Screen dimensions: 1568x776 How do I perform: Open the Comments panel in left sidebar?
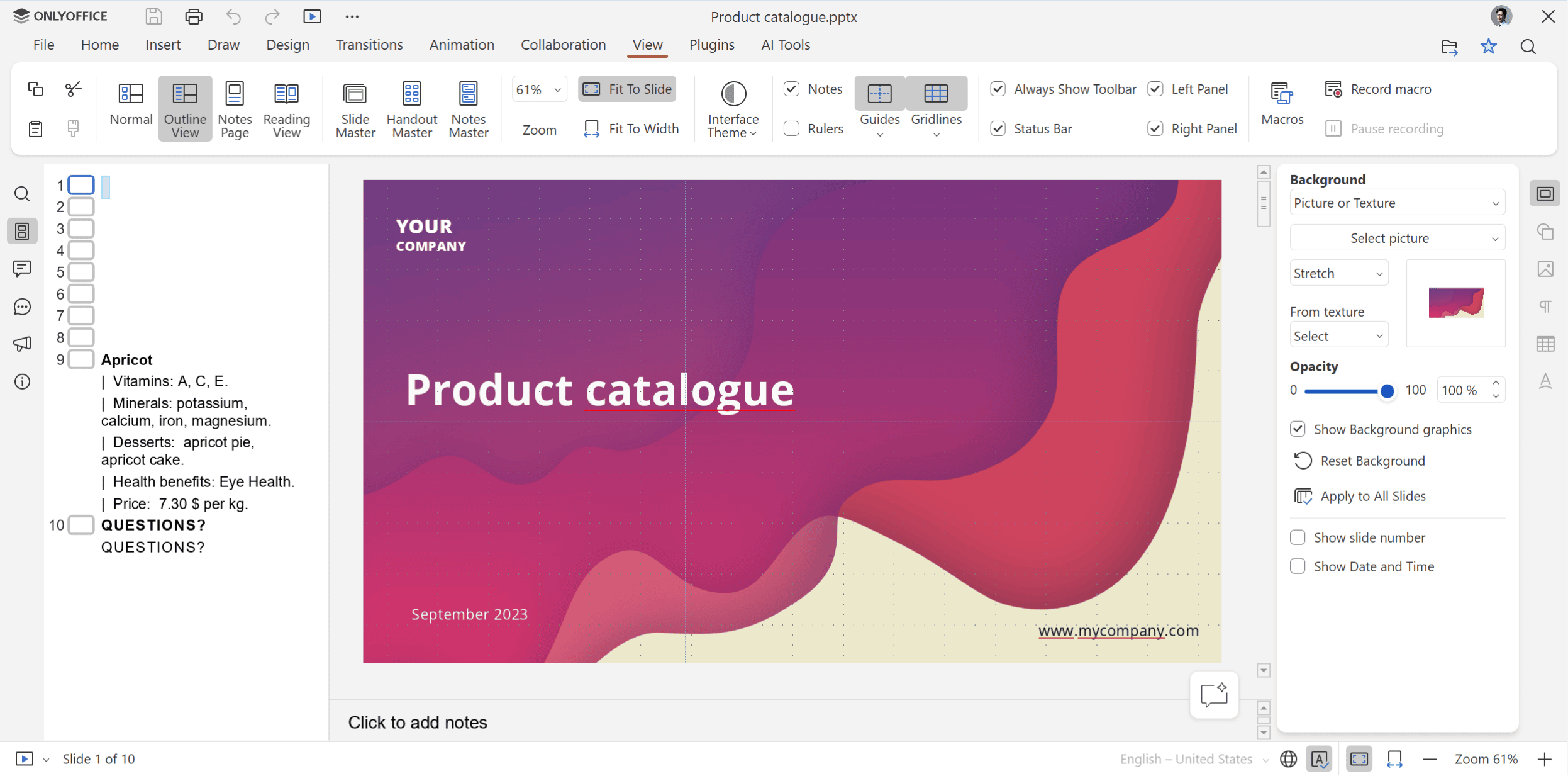click(22, 269)
